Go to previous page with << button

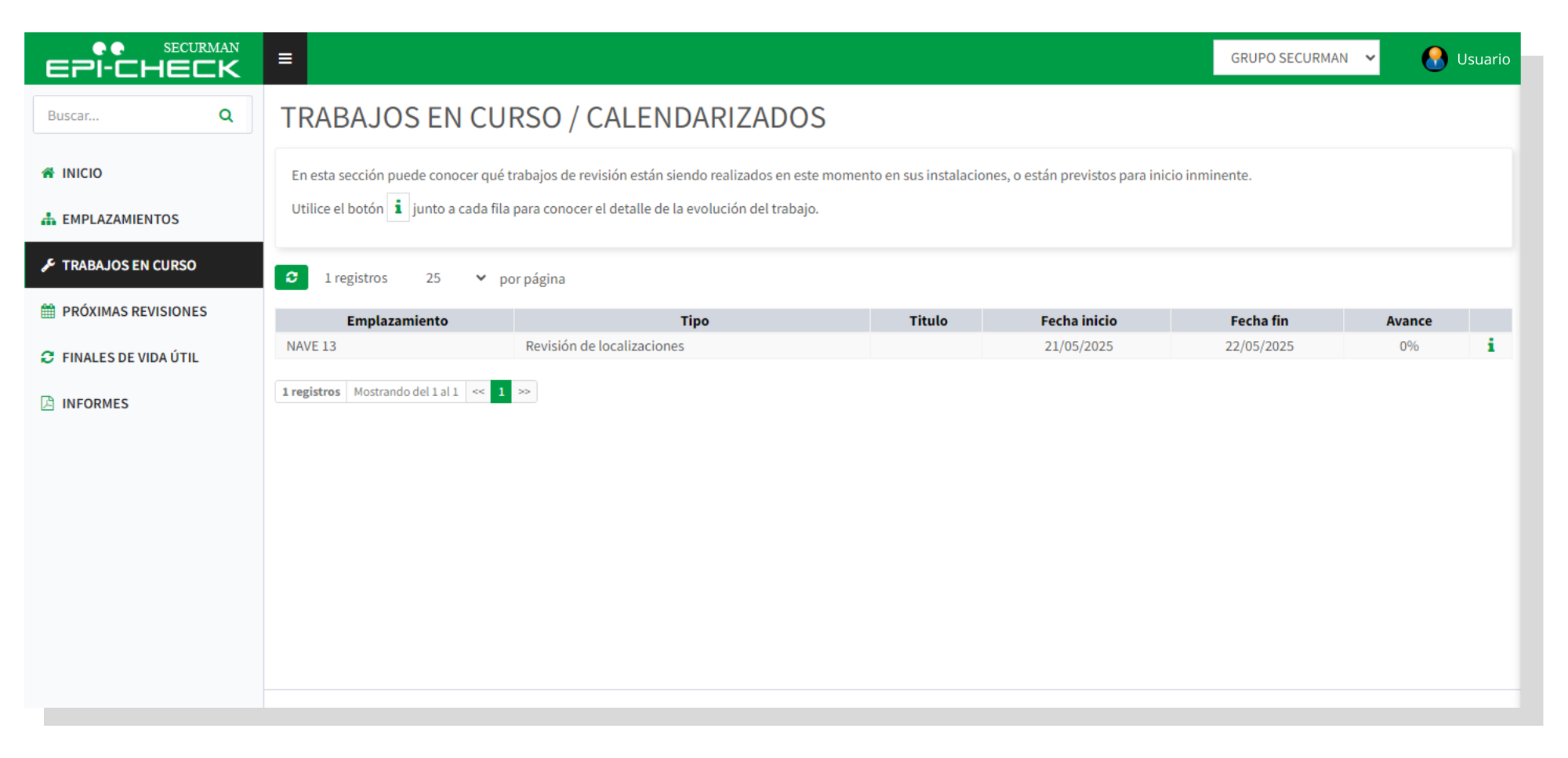[x=478, y=392]
